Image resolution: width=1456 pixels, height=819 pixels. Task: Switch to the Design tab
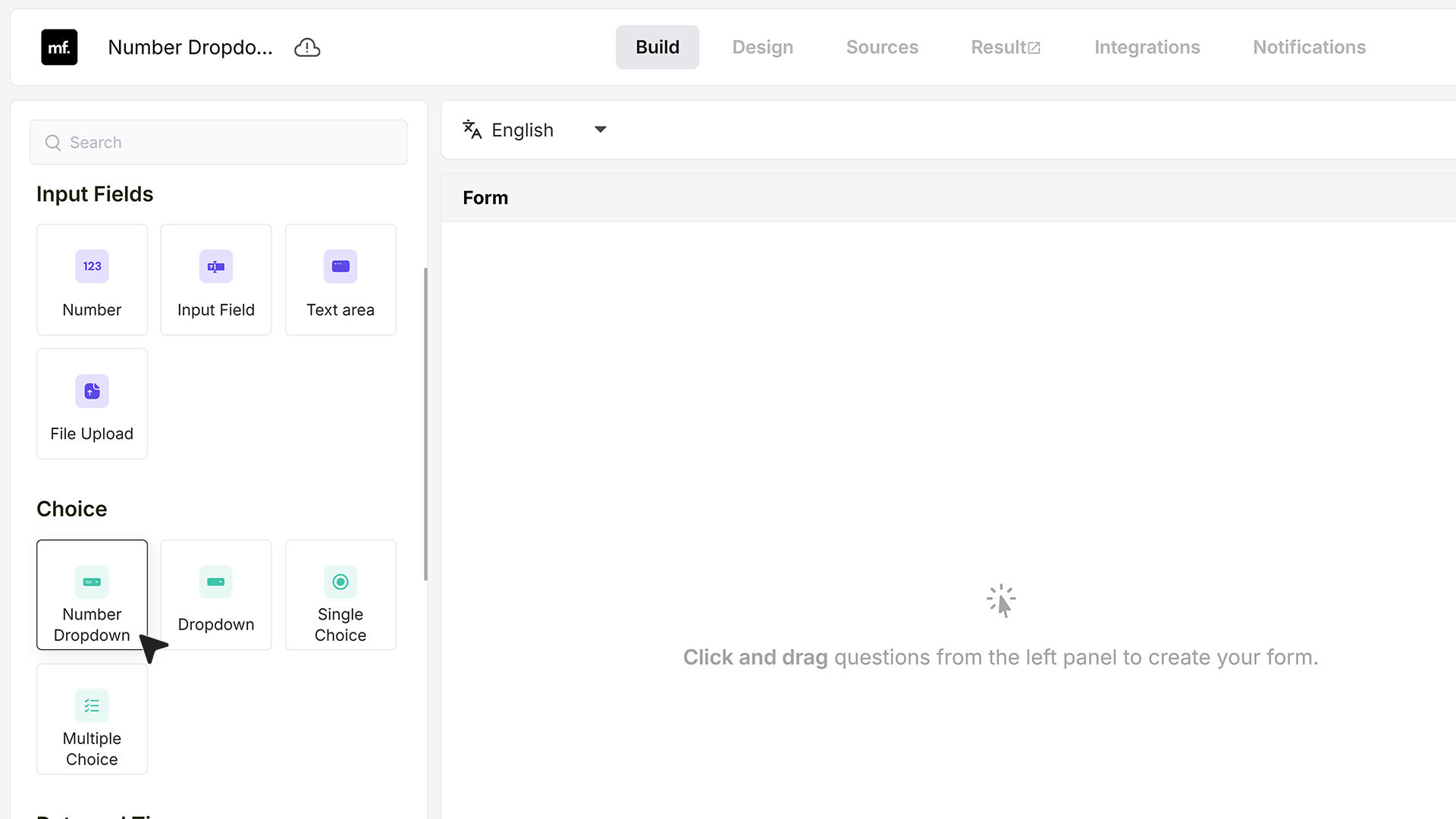(x=763, y=47)
